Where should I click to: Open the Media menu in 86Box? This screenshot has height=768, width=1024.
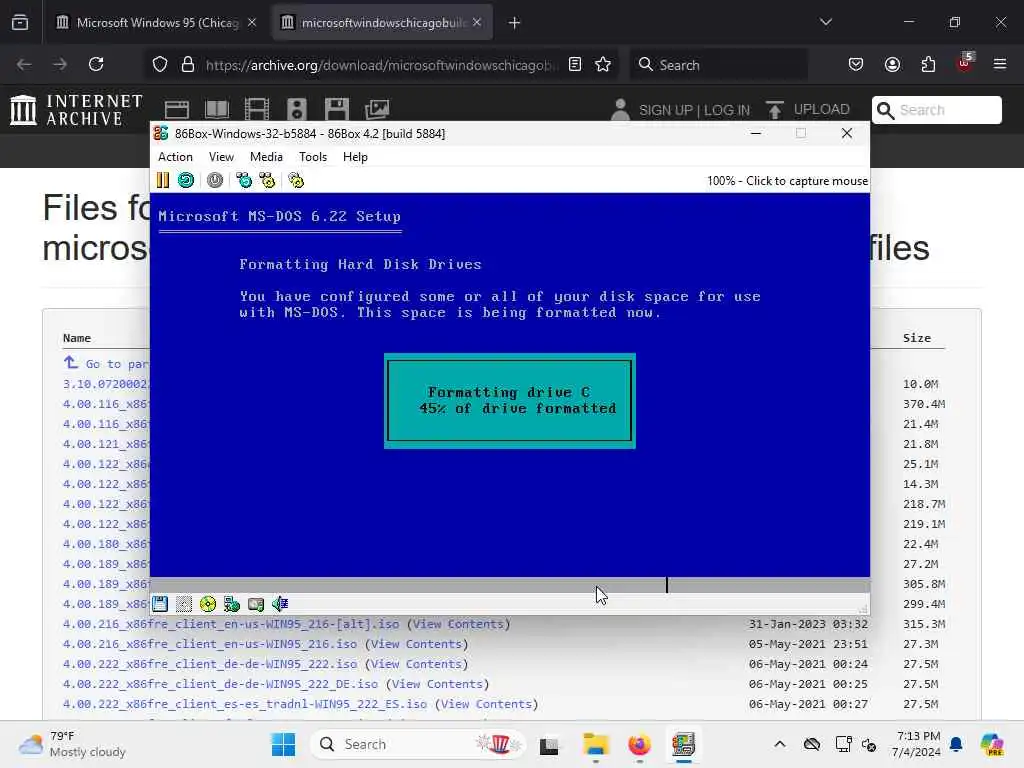pyautogui.click(x=266, y=157)
